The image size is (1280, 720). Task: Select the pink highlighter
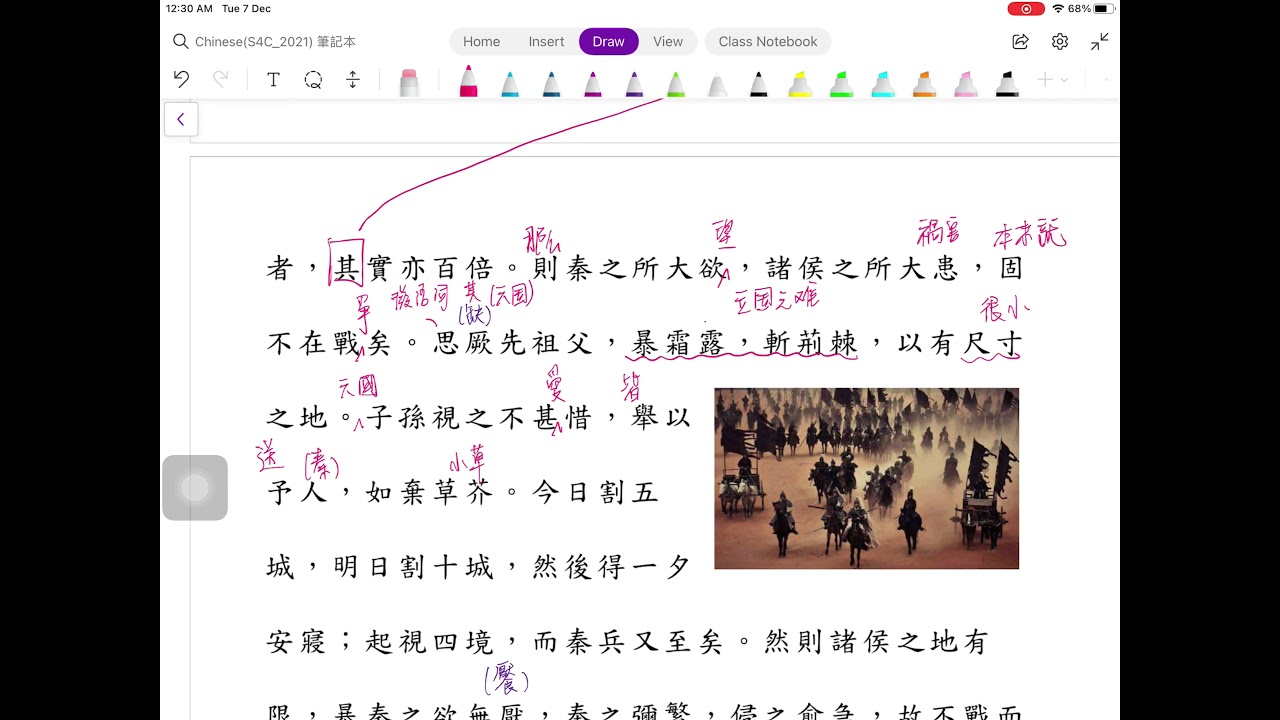pyautogui.click(x=966, y=84)
